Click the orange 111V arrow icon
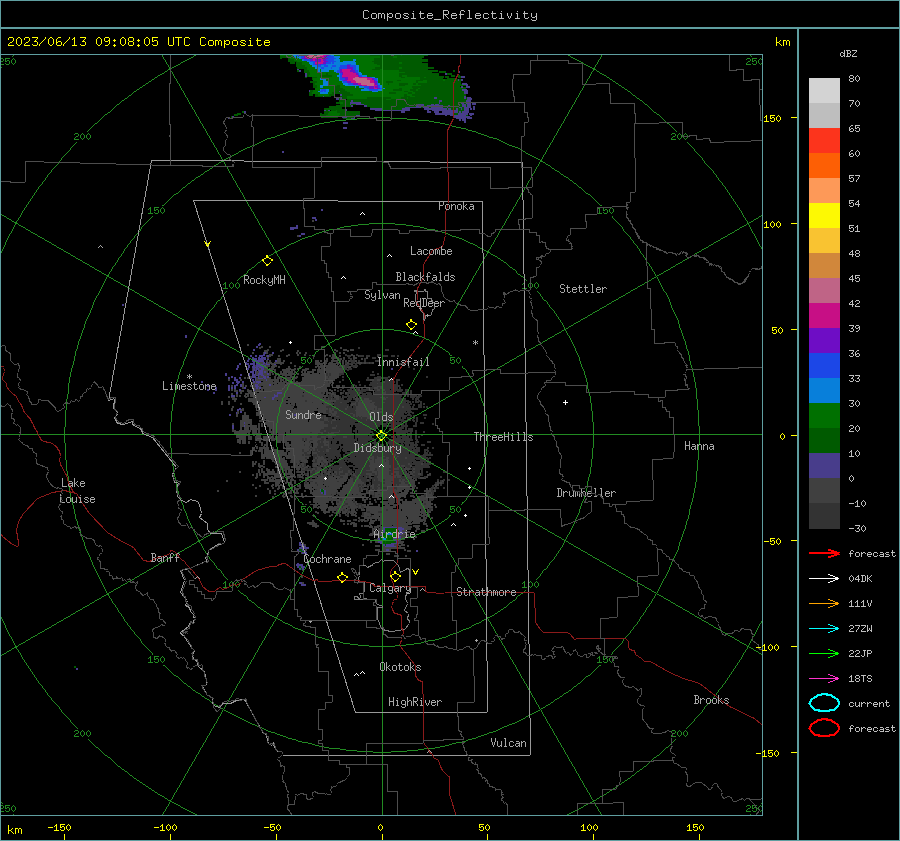Viewport: 900px width, 841px height. 824,603
